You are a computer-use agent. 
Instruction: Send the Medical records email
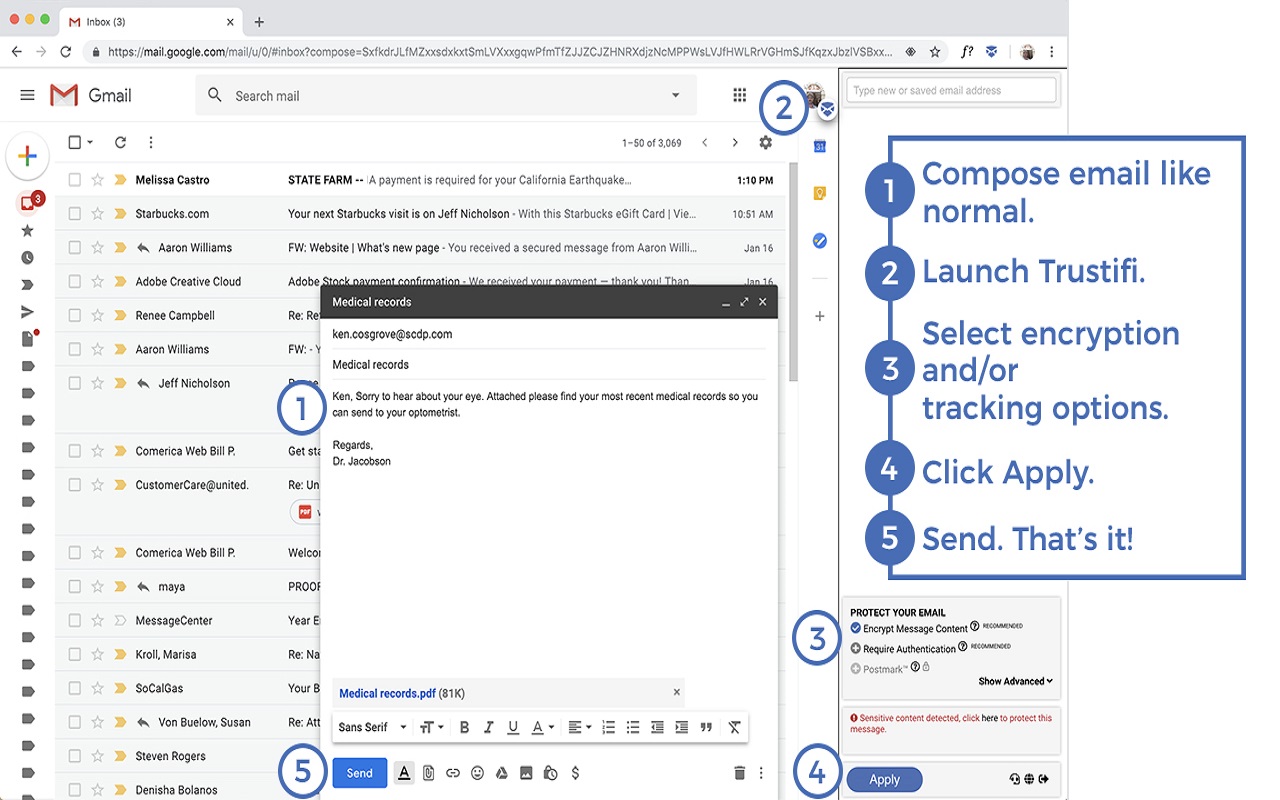359,773
